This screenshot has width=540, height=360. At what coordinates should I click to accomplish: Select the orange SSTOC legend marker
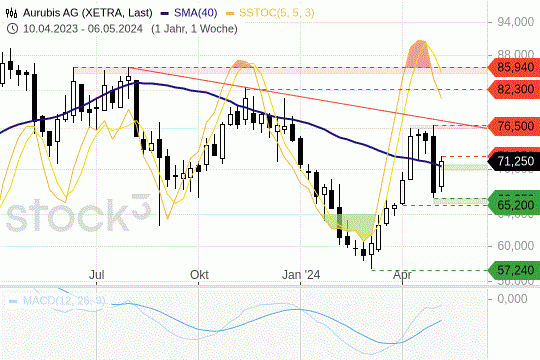coord(230,13)
